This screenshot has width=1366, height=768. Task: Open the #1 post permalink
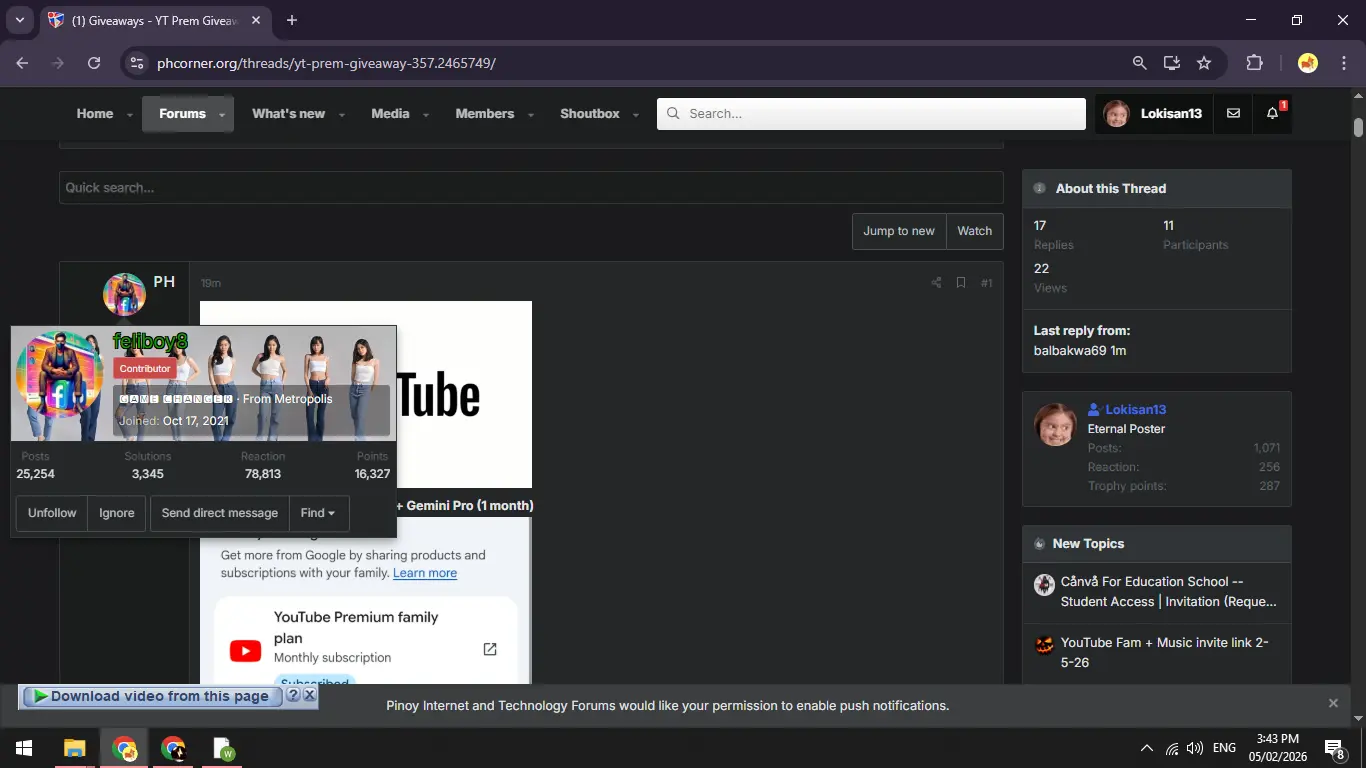986,283
